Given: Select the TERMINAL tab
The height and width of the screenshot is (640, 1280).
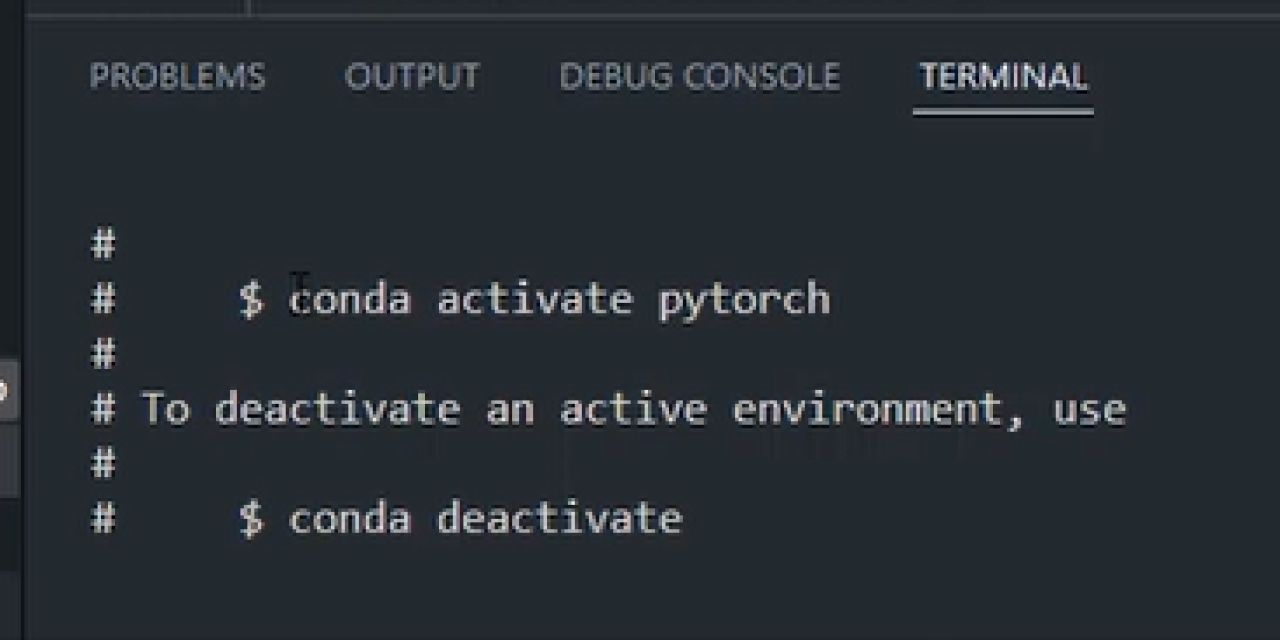Looking at the screenshot, I should coord(1002,77).
